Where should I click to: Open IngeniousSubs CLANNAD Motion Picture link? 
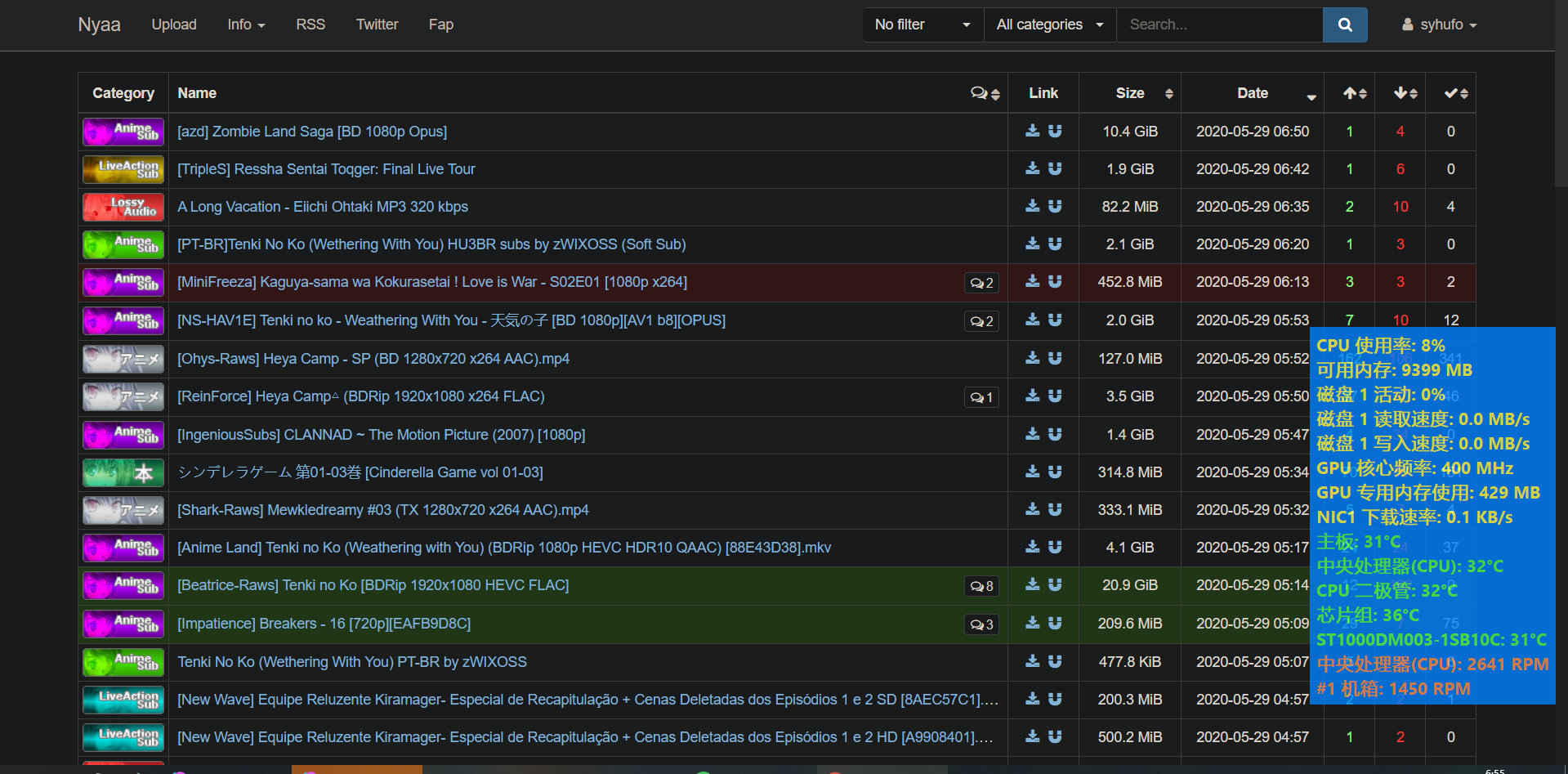(382, 435)
